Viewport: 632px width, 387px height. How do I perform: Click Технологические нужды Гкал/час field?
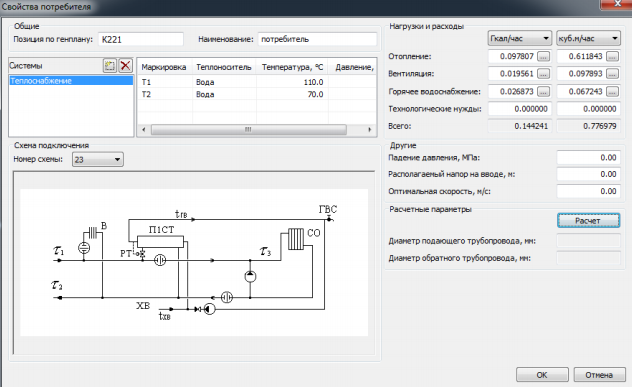[x=520, y=109]
